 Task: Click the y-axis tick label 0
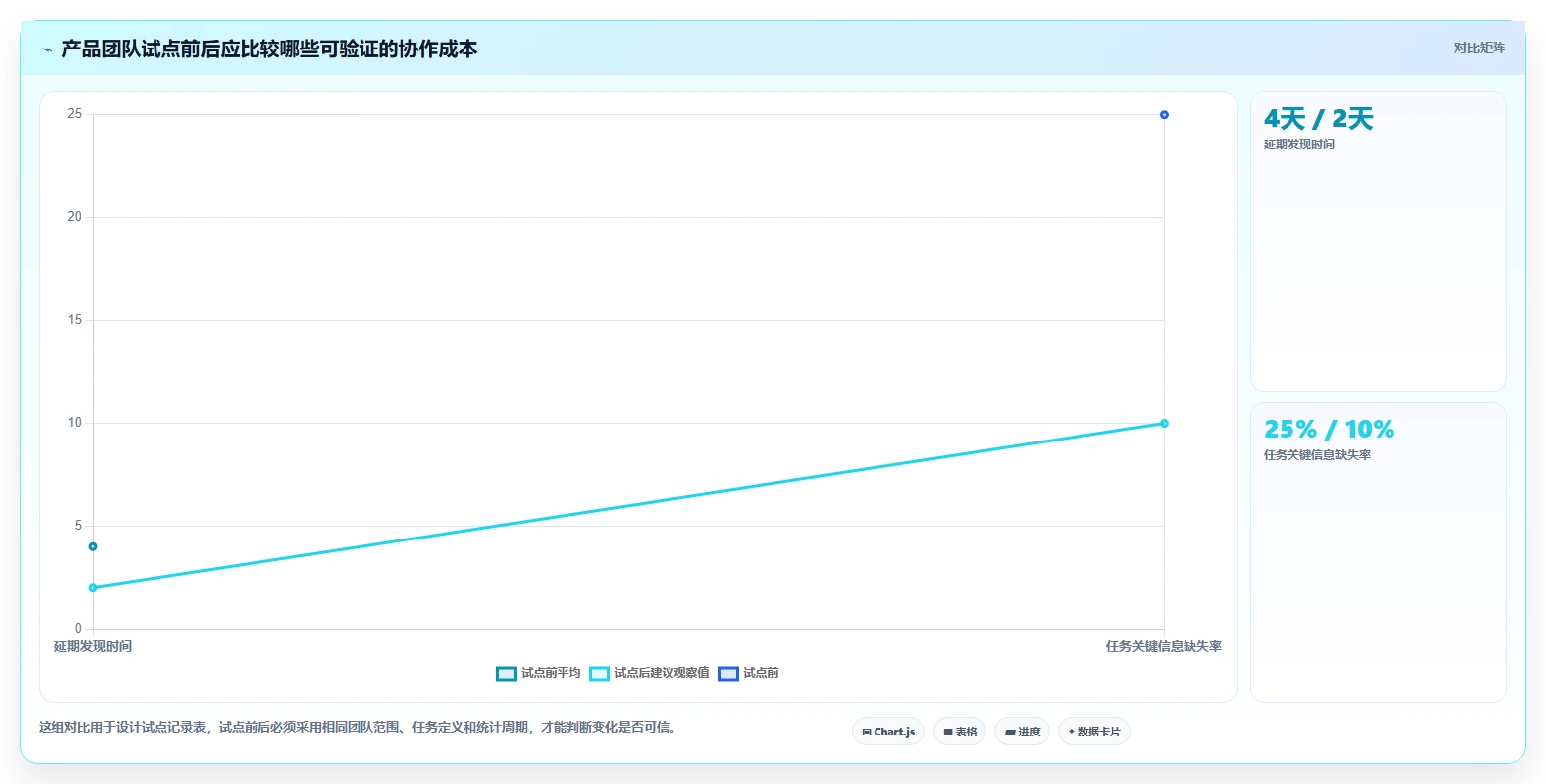coord(79,629)
